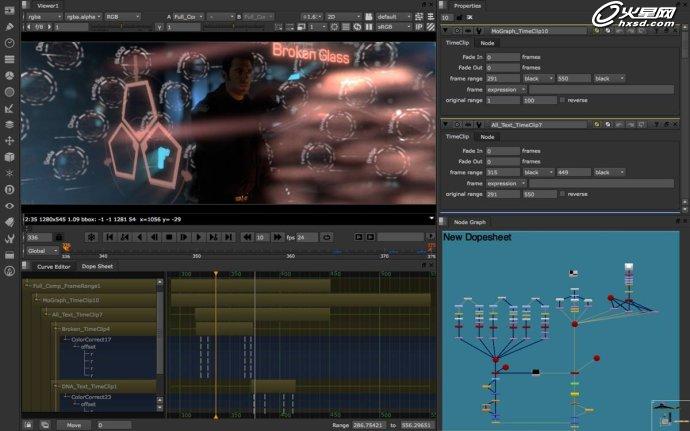Click the viewer gamma slider

235,27
